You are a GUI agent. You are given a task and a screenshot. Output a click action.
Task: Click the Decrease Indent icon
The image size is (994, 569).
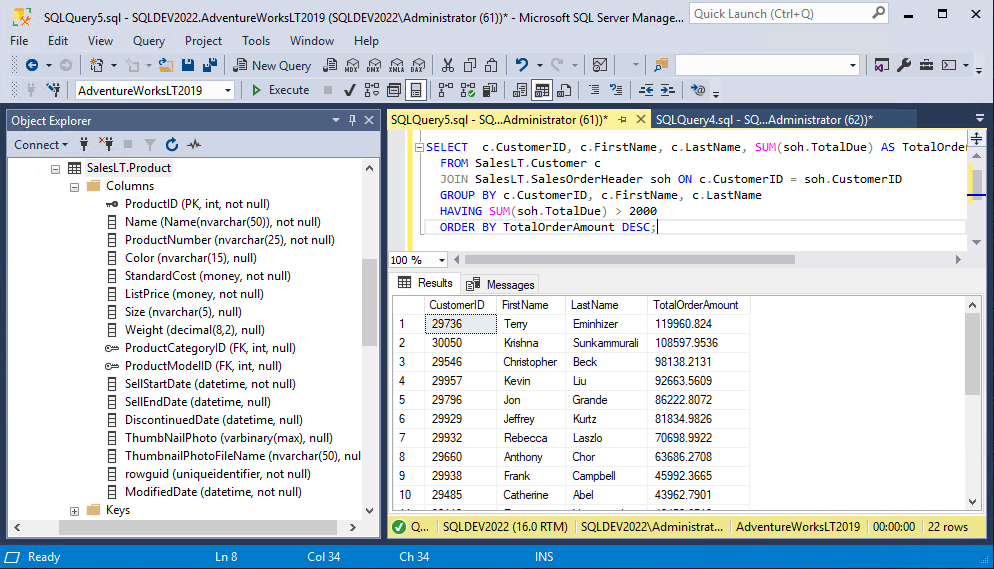click(646, 91)
